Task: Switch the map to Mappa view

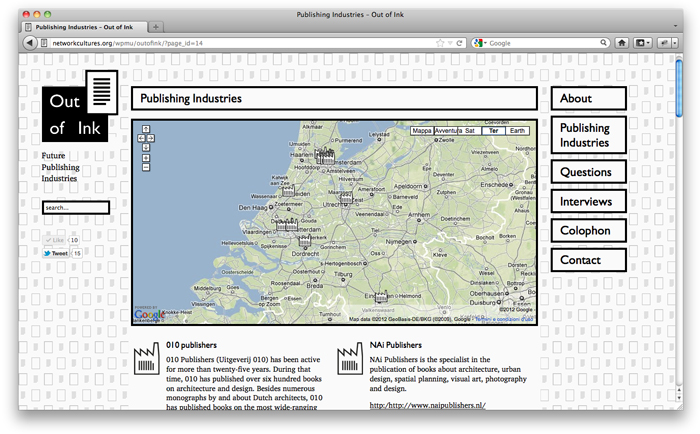Action: [x=423, y=131]
